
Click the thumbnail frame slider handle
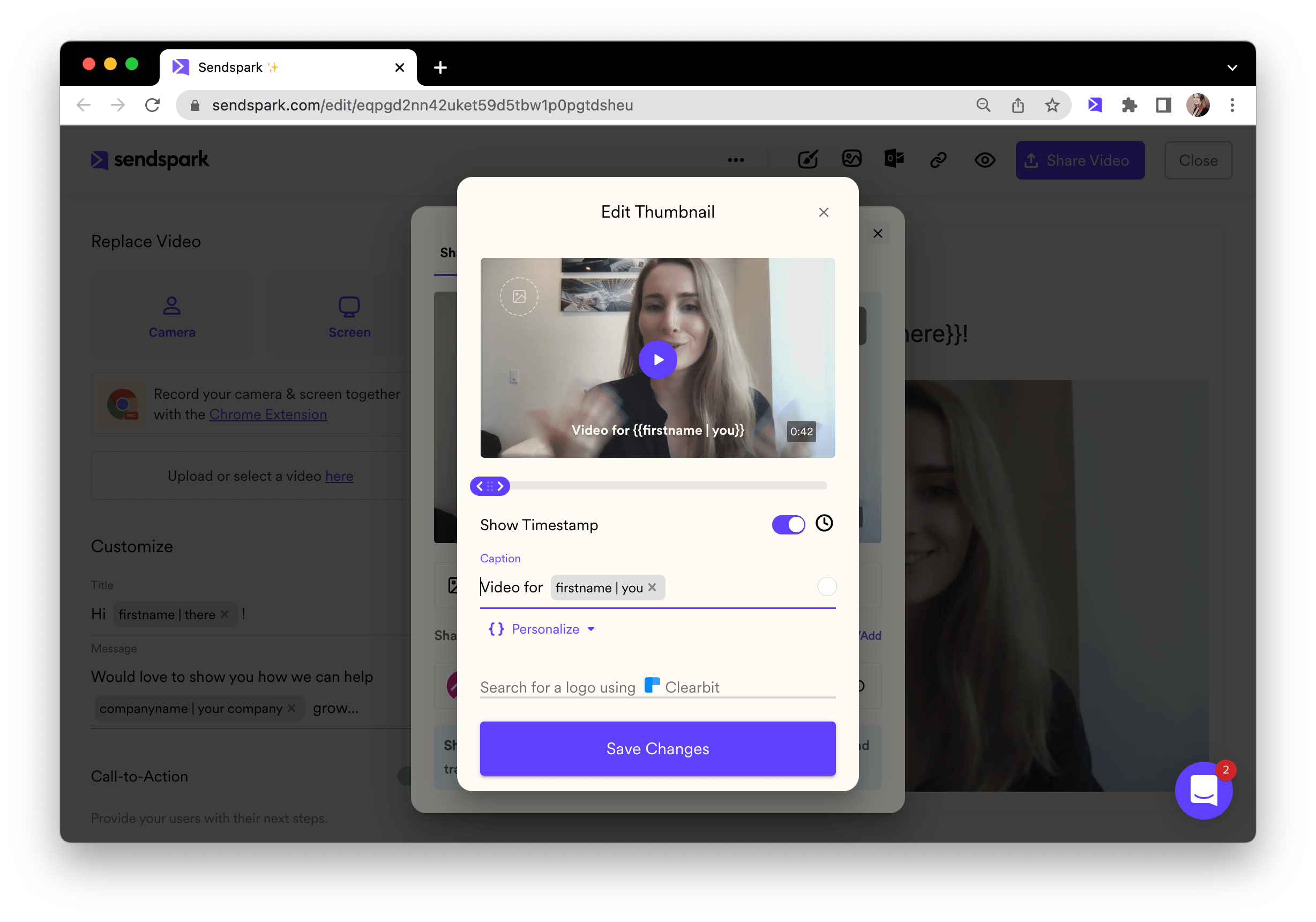tap(490, 486)
